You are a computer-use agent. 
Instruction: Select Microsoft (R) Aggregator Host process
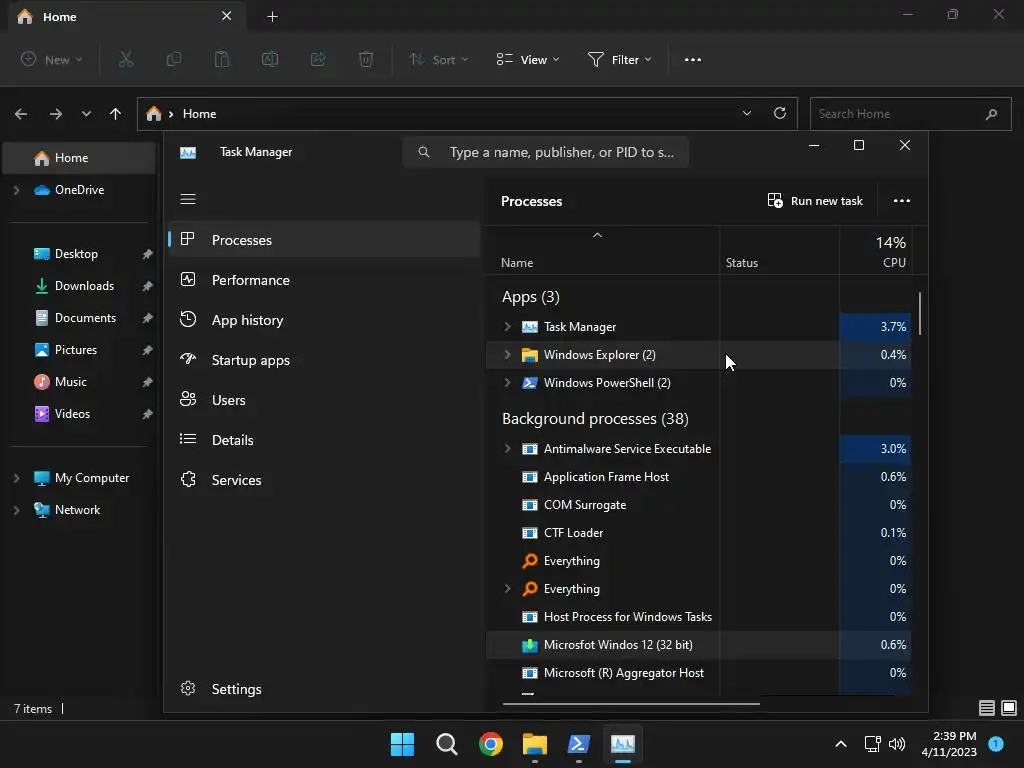pos(698,673)
